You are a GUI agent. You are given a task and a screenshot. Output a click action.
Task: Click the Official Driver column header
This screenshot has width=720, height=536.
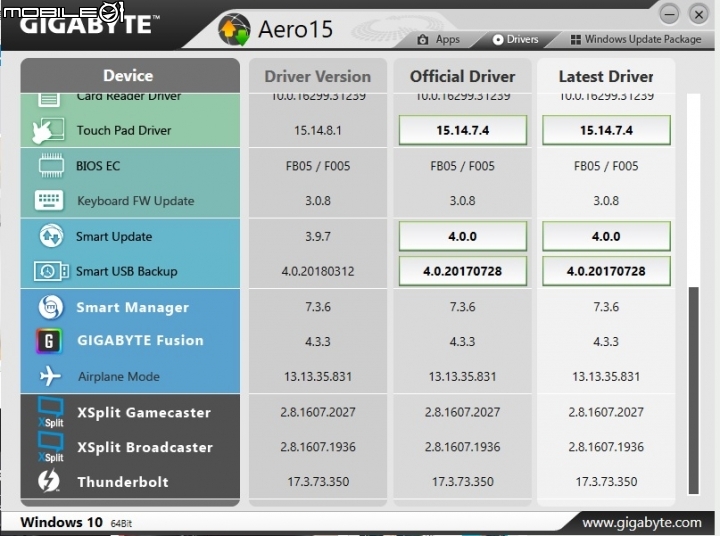point(462,76)
